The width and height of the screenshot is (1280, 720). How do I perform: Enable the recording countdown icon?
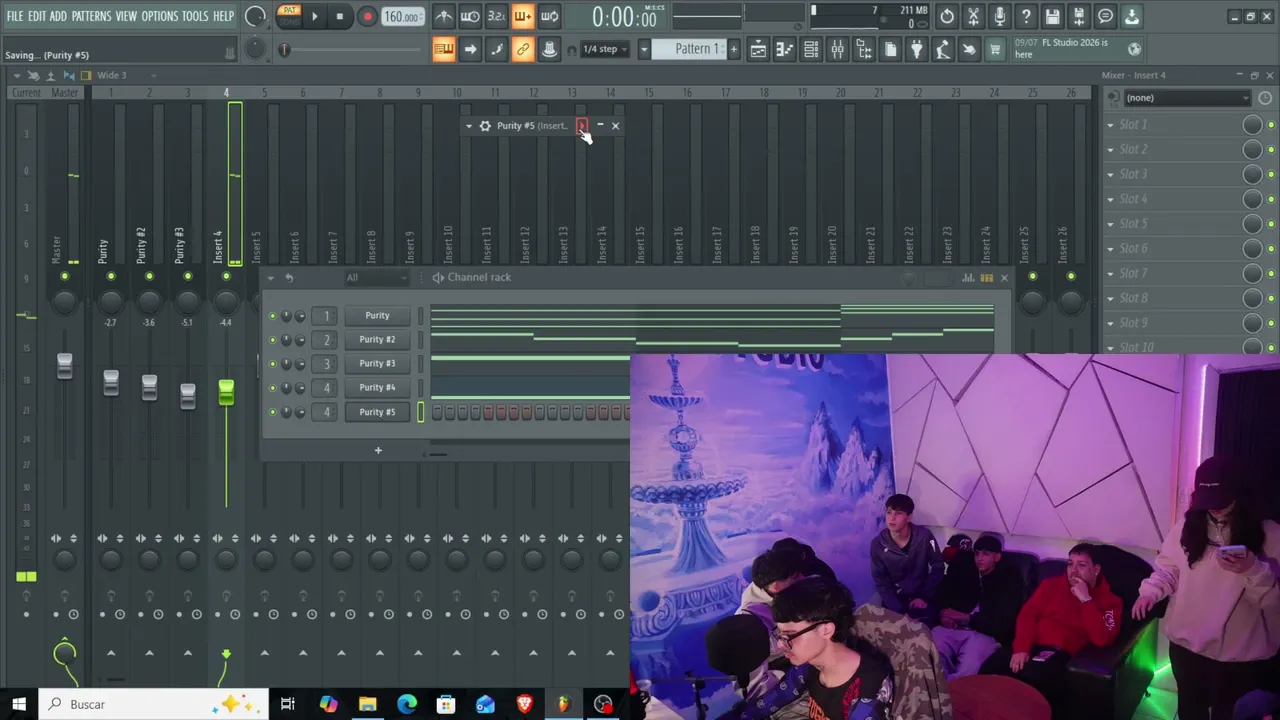pos(496,16)
